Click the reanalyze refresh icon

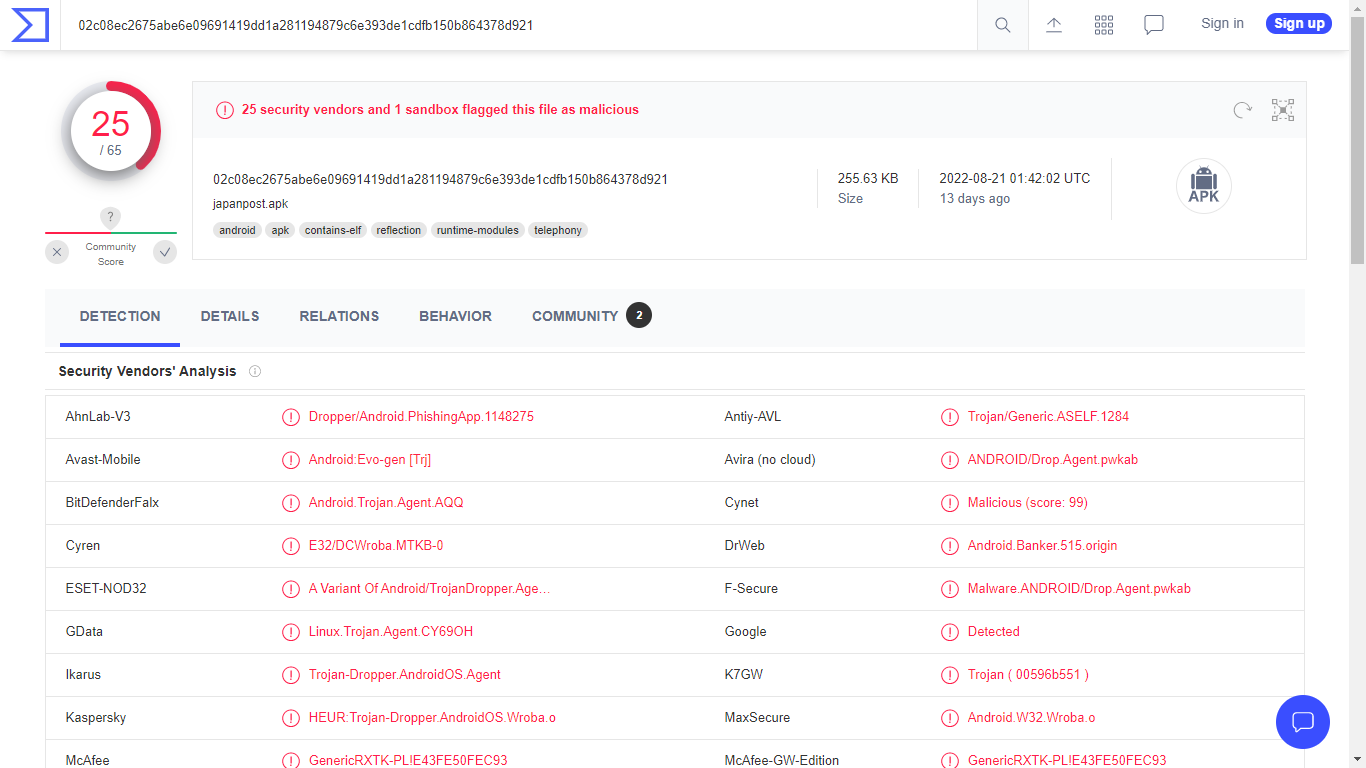click(x=1242, y=110)
